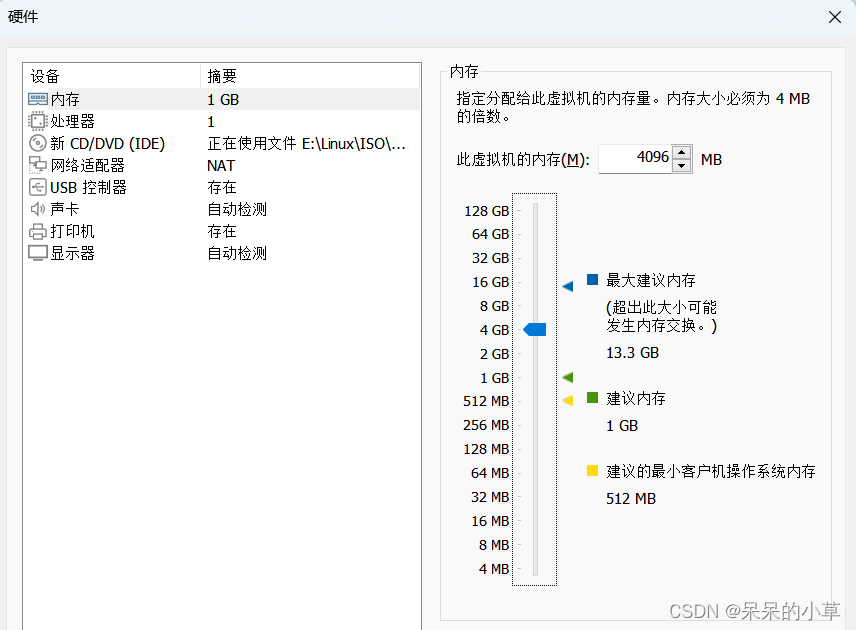Click the green 建议内存 triangle marker

pos(568,377)
